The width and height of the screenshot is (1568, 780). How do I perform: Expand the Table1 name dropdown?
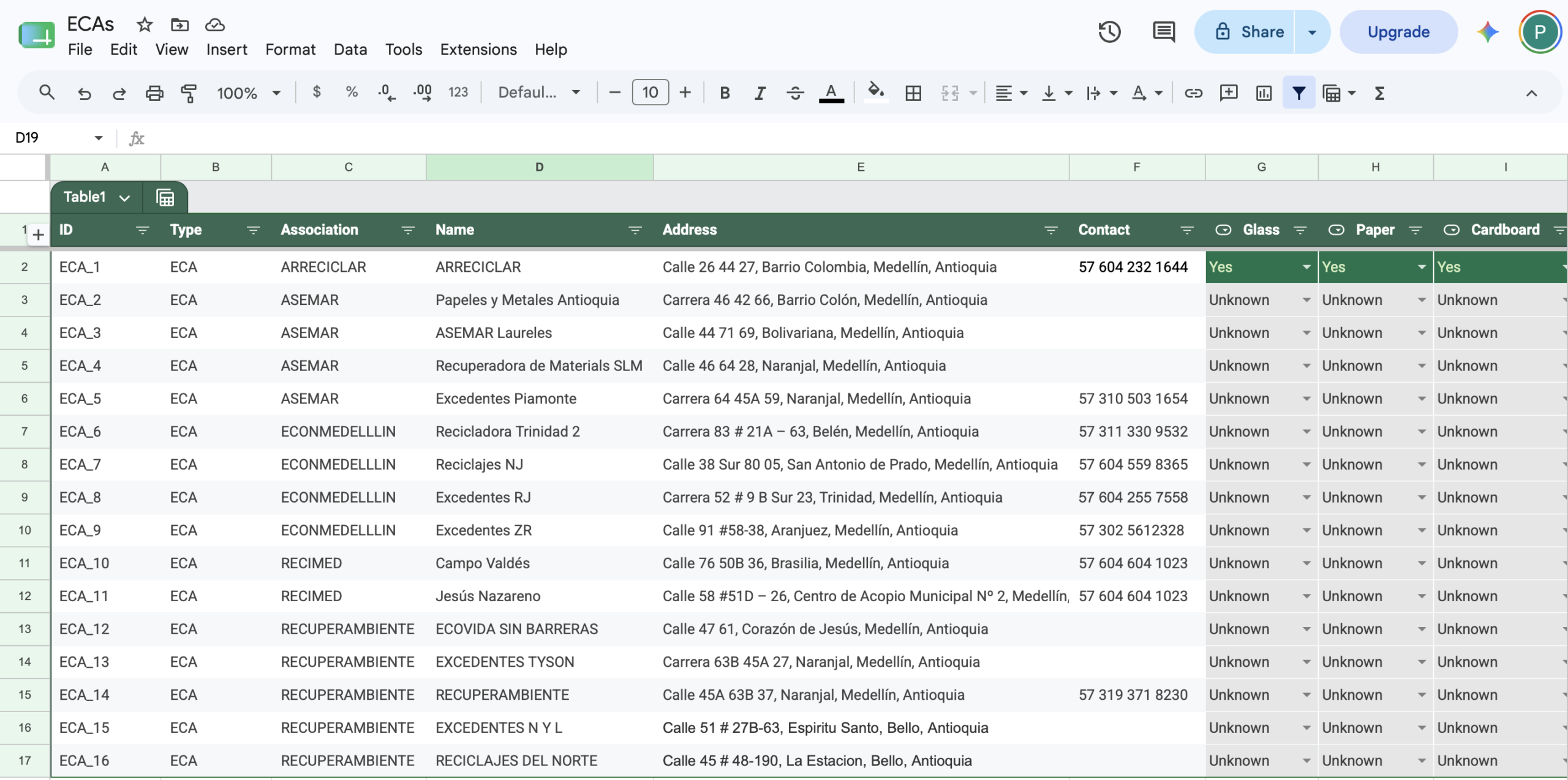tap(124, 198)
